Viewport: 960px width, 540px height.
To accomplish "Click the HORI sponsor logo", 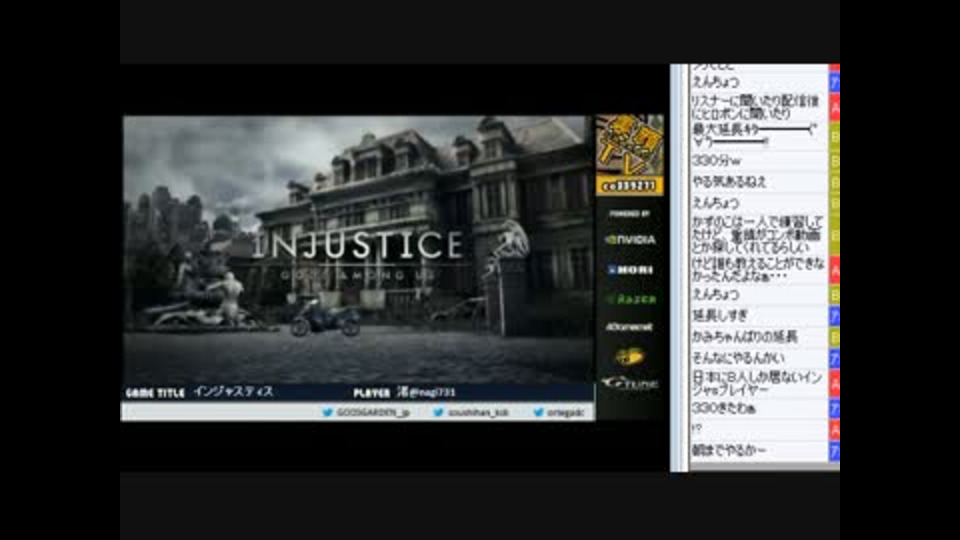I will click(630, 269).
